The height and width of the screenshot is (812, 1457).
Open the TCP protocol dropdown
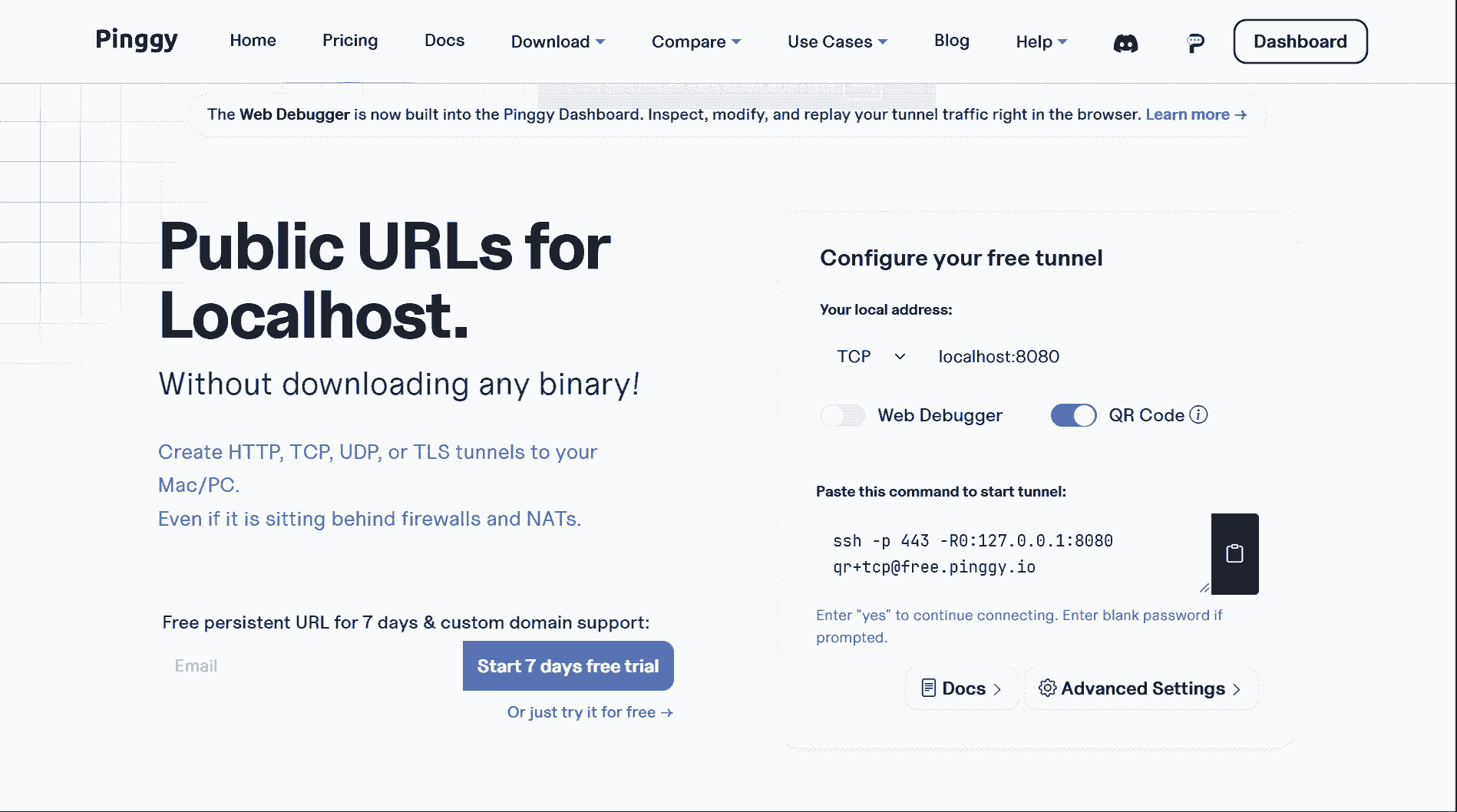(871, 356)
